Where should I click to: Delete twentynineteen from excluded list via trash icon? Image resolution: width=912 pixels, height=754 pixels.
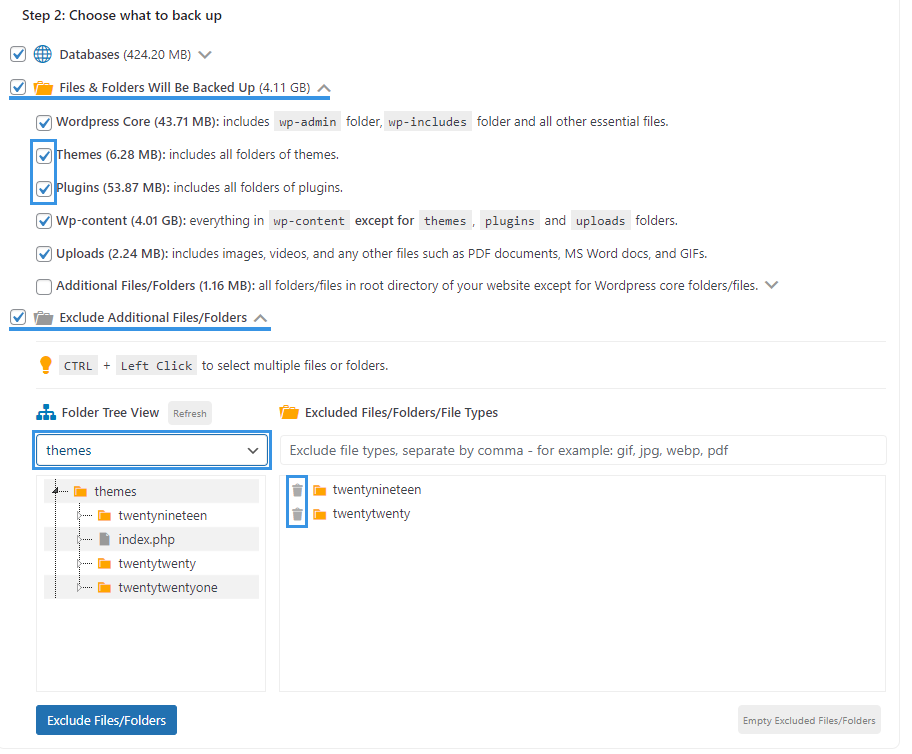click(297, 490)
